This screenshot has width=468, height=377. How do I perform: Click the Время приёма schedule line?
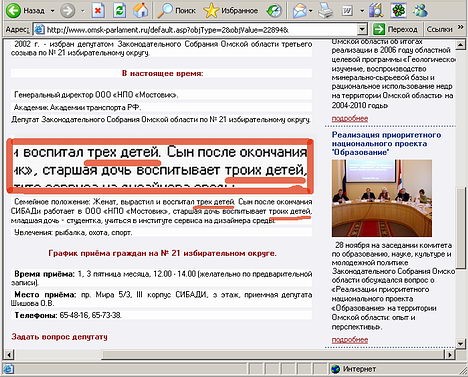point(162,278)
